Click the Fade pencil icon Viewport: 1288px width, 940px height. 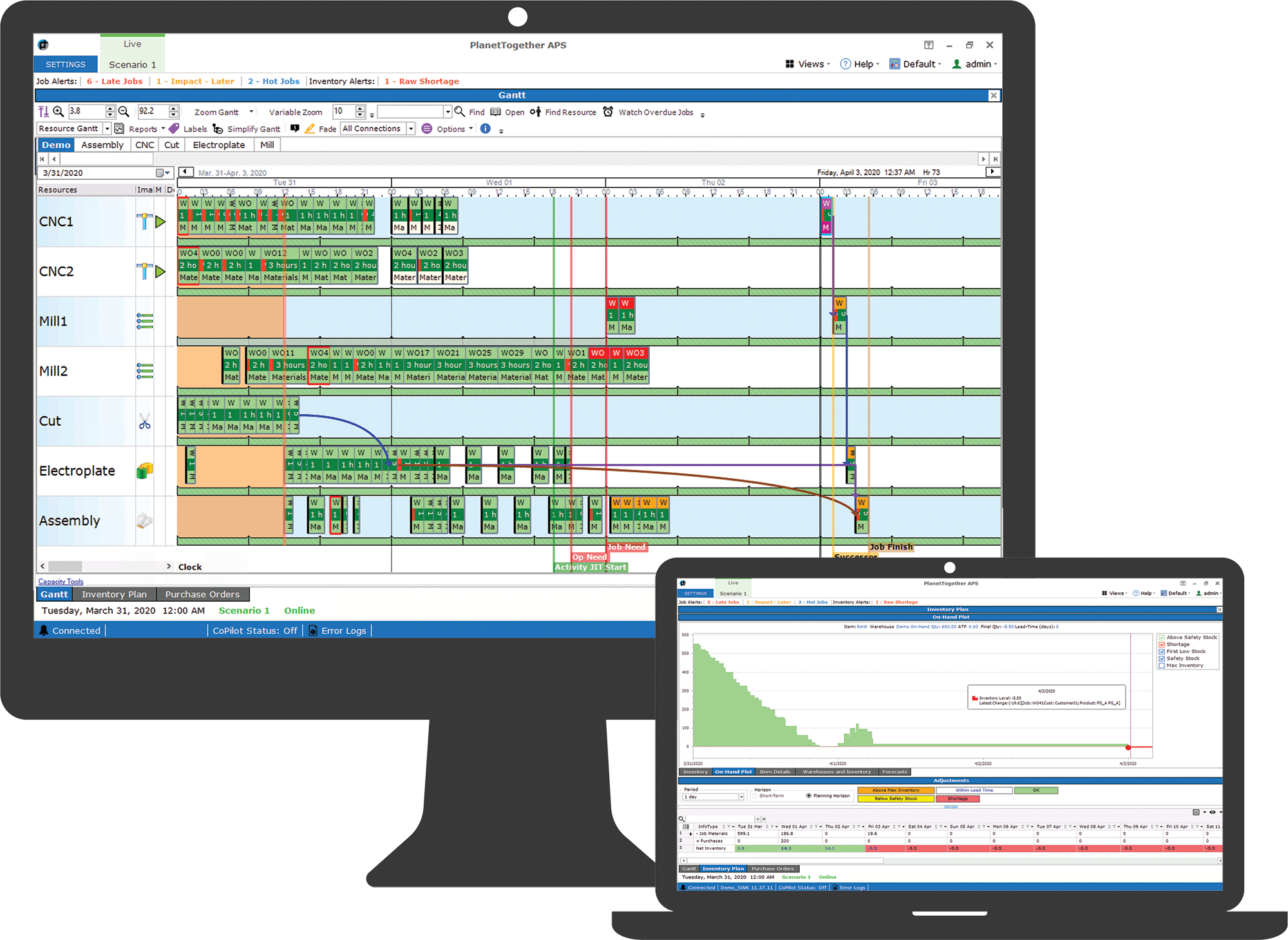(310, 128)
